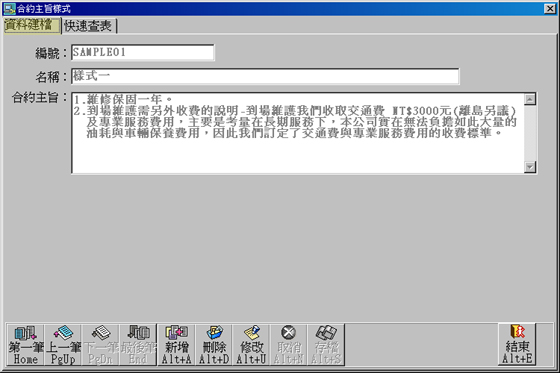This screenshot has width=560, height=373.
Task: Click the 名稱 label
Action: 51,77
